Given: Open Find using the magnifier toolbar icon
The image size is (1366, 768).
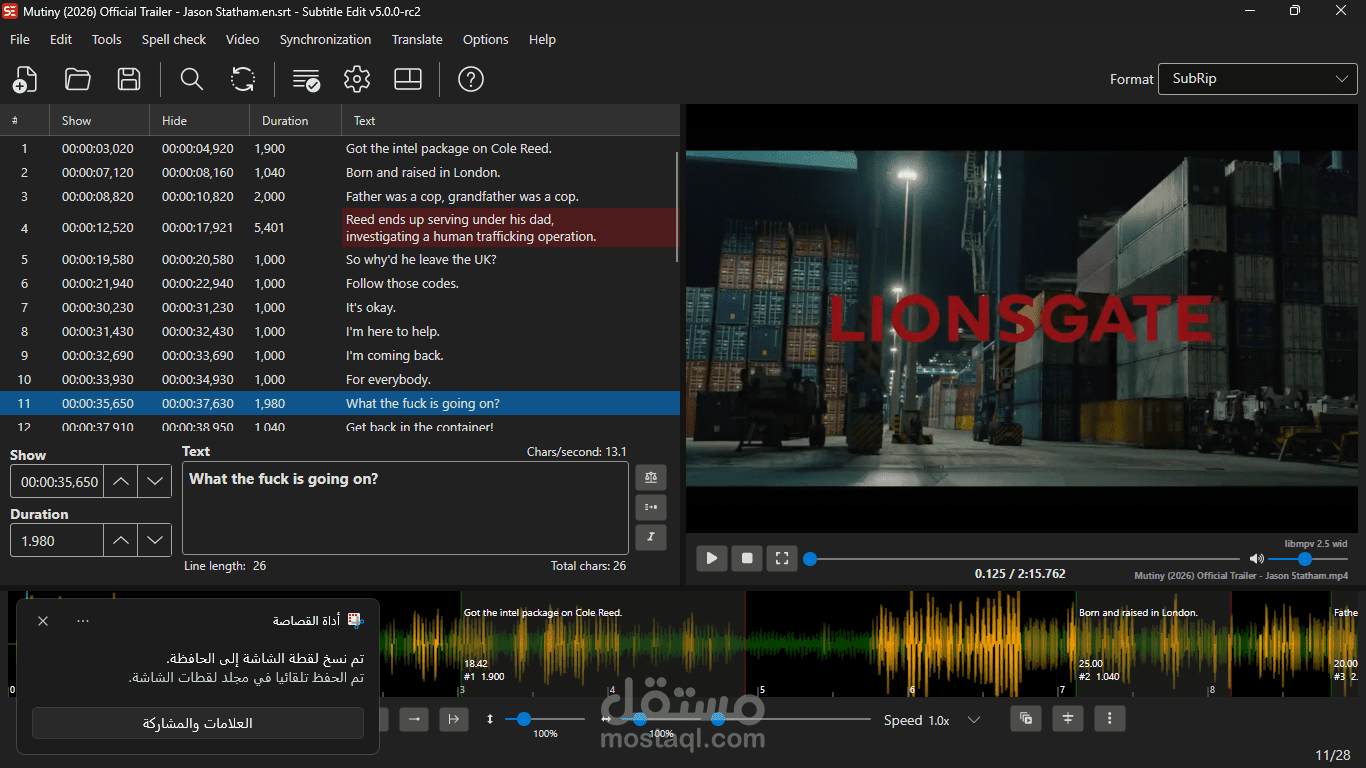Looking at the screenshot, I should (191, 79).
